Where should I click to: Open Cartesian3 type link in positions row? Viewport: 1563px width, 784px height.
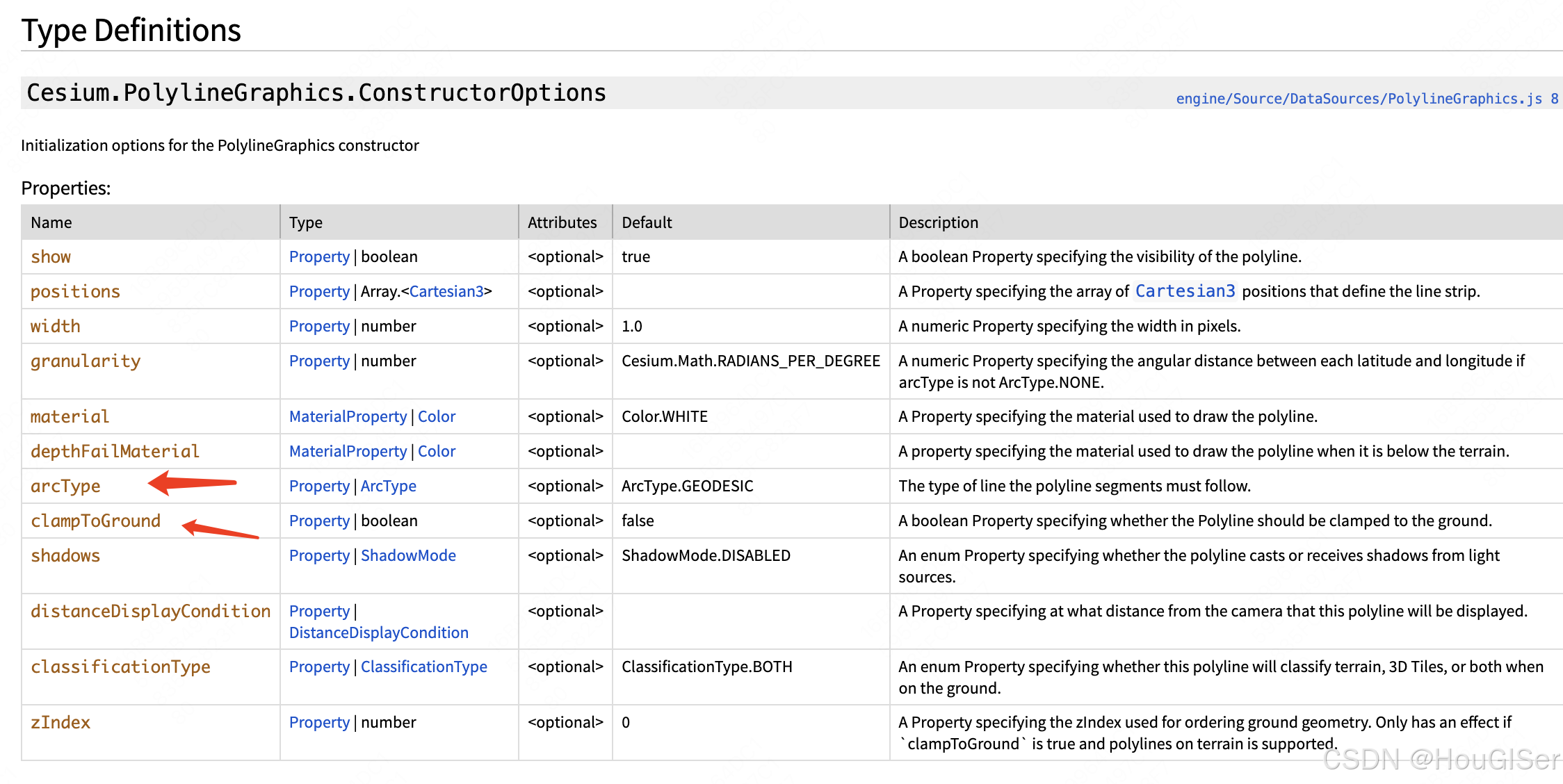[x=446, y=291]
